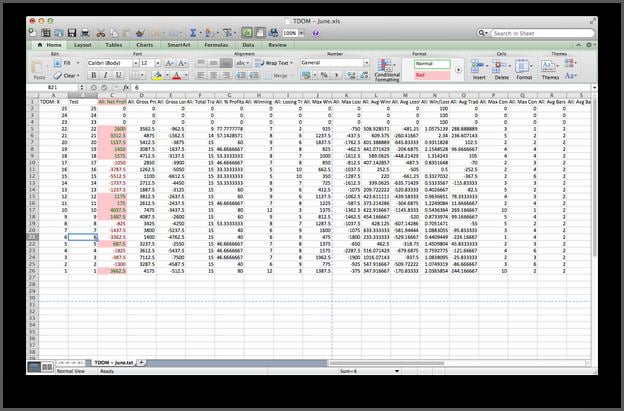Screen dimensions: 624x411
Task: Open the Charts ribbon tab
Action: coord(144,45)
